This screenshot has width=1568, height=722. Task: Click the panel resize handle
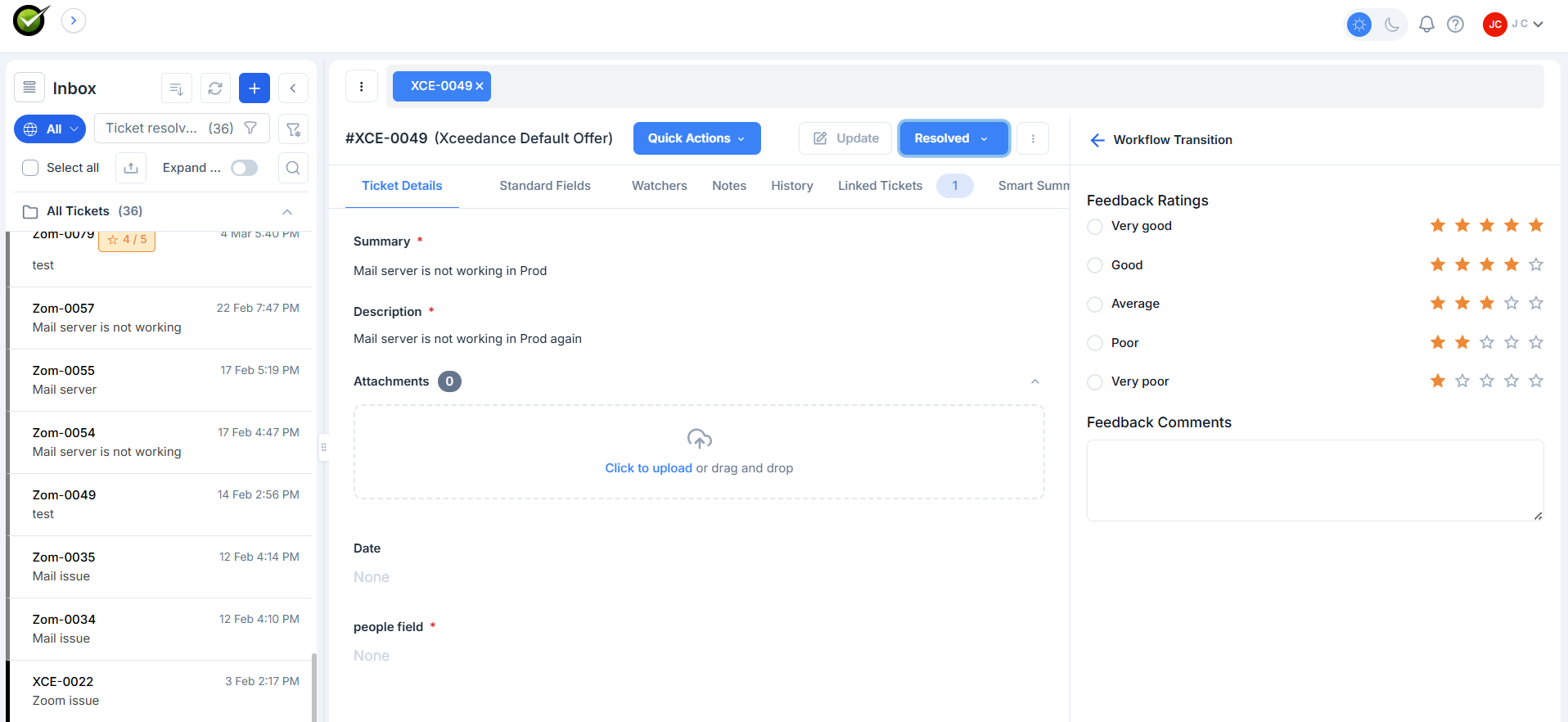pos(324,447)
